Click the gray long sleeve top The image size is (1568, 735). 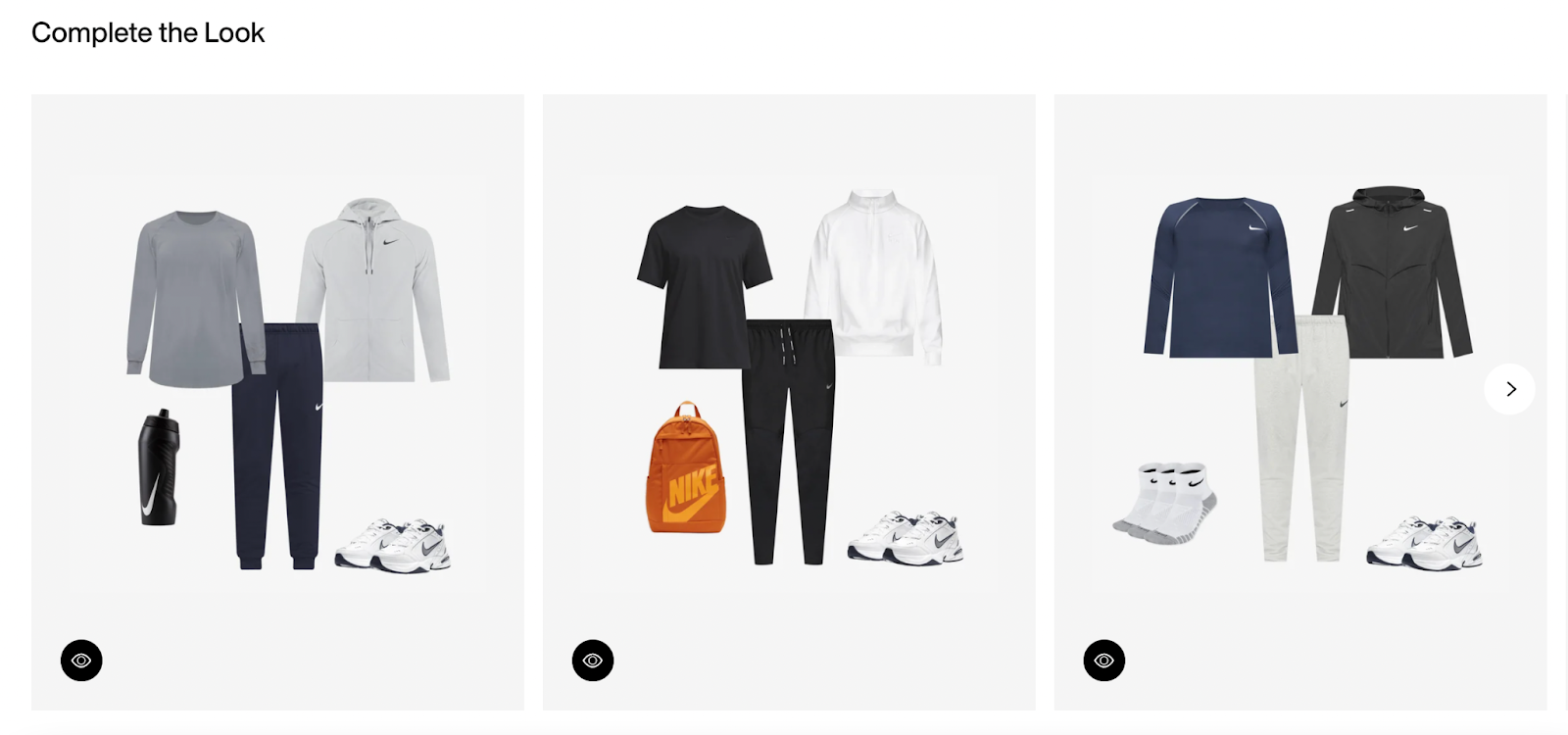pyautogui.click(x=194, y=299)
